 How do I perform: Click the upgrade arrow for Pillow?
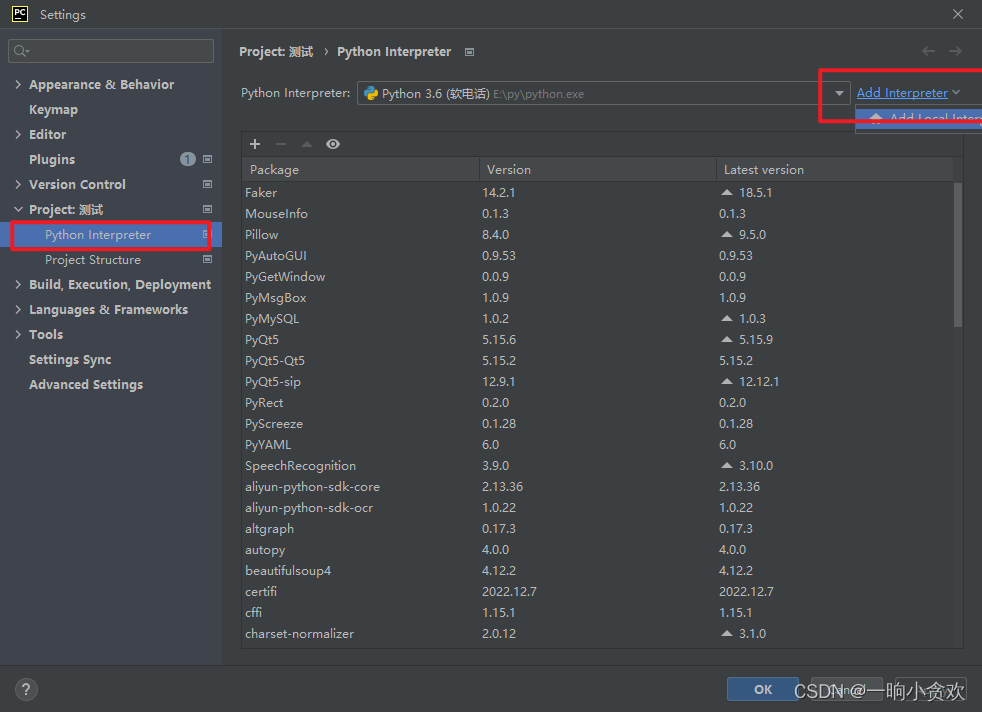[726, 234]
